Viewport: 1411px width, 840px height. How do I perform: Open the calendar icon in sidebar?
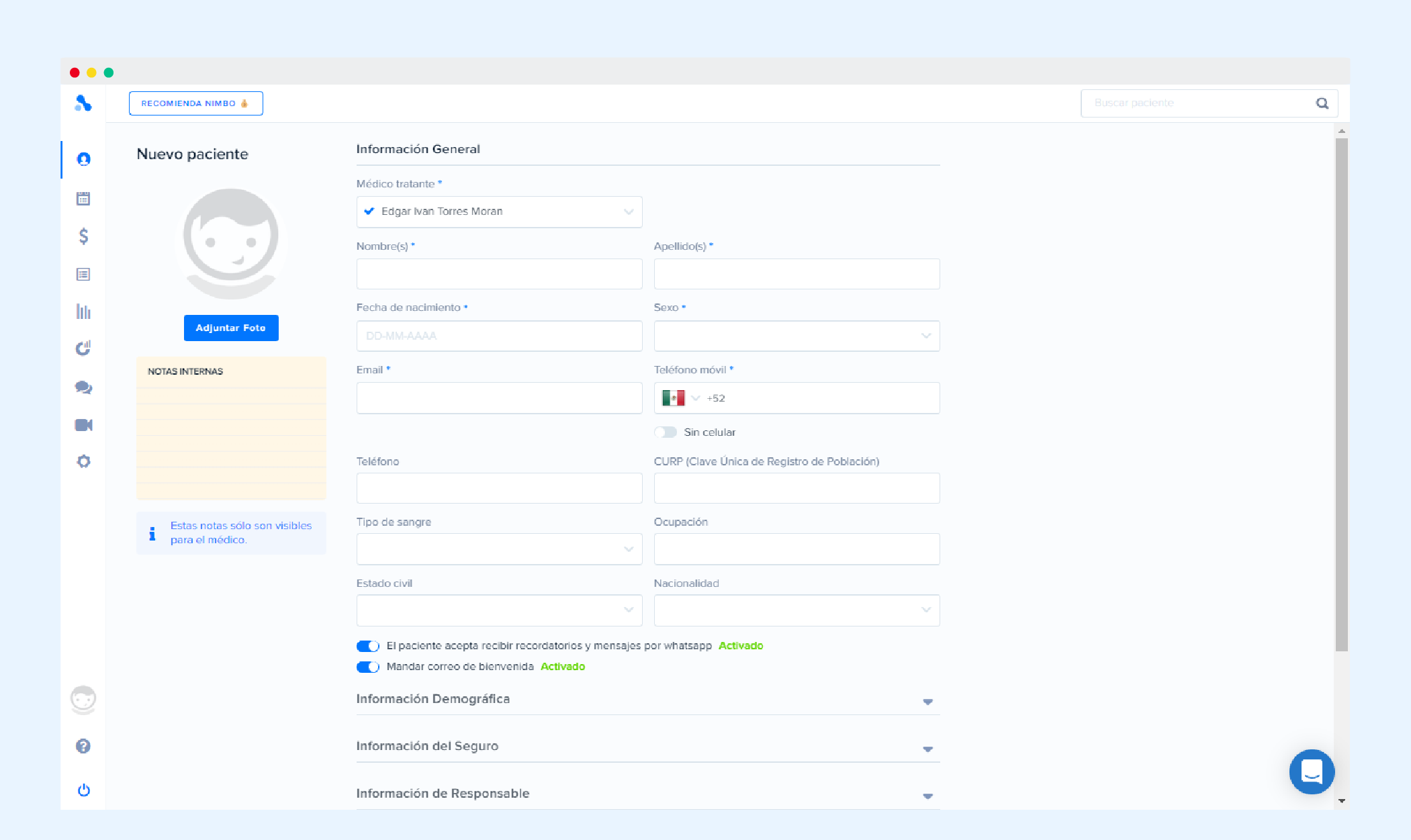point(83,198)
